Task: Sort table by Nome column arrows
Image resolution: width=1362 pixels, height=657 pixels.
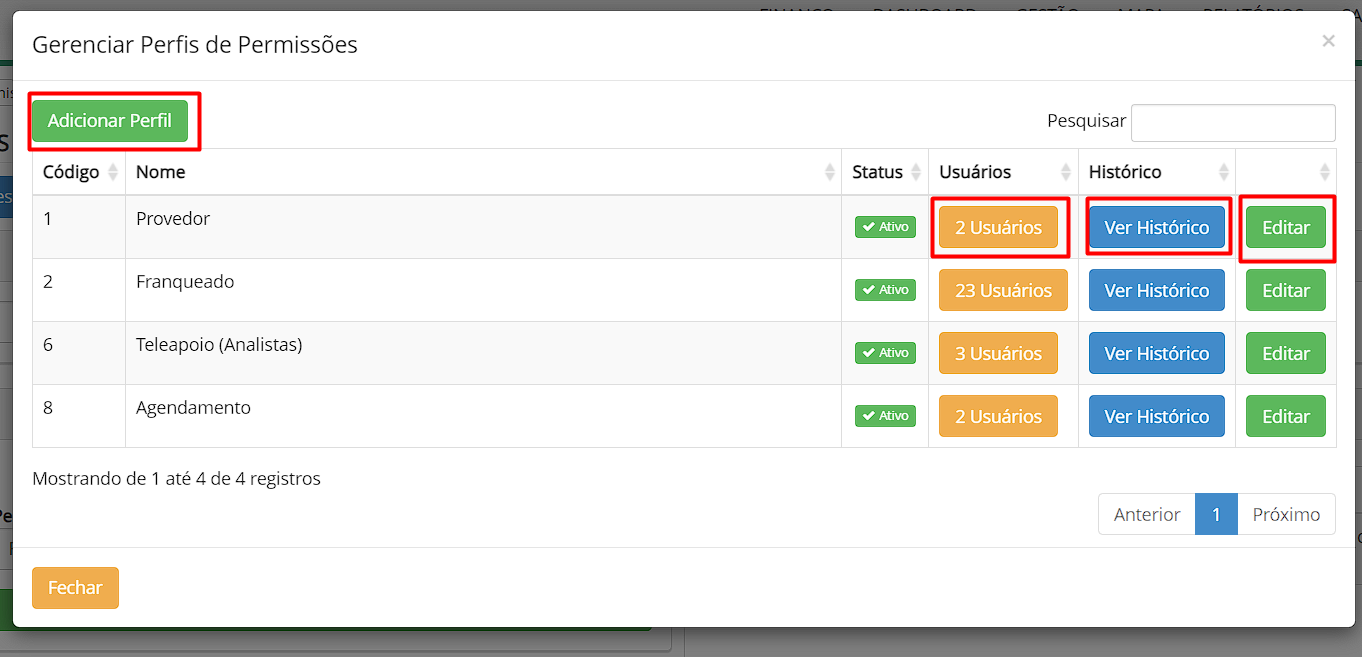Action: point(829,172)
